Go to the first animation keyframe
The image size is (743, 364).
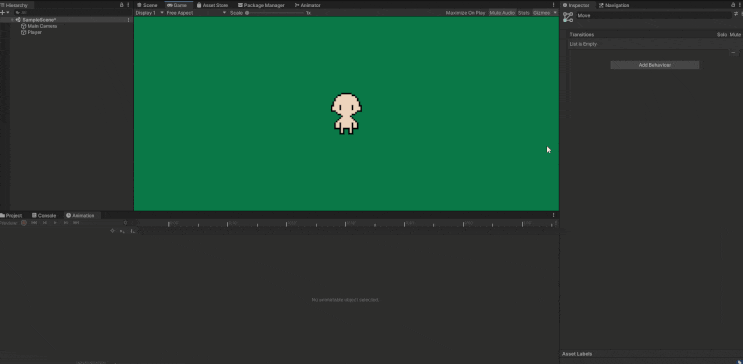point(34,223)
